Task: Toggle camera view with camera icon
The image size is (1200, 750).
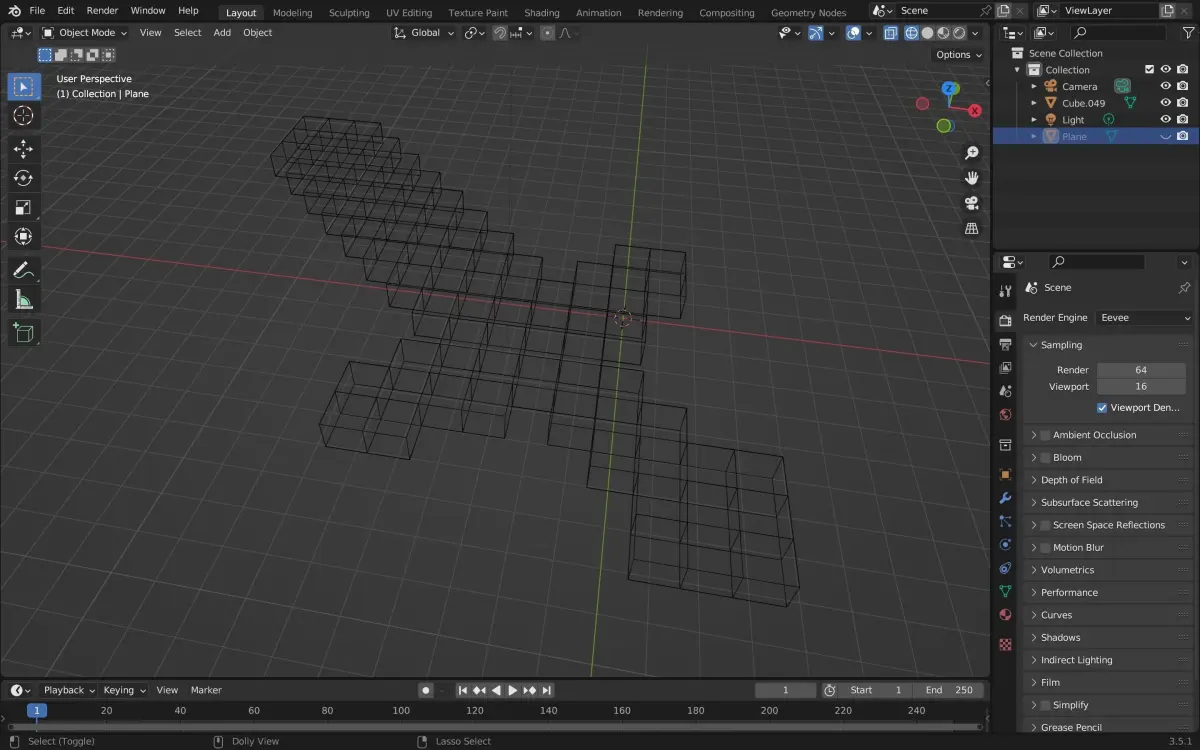Action: (971, 203)
